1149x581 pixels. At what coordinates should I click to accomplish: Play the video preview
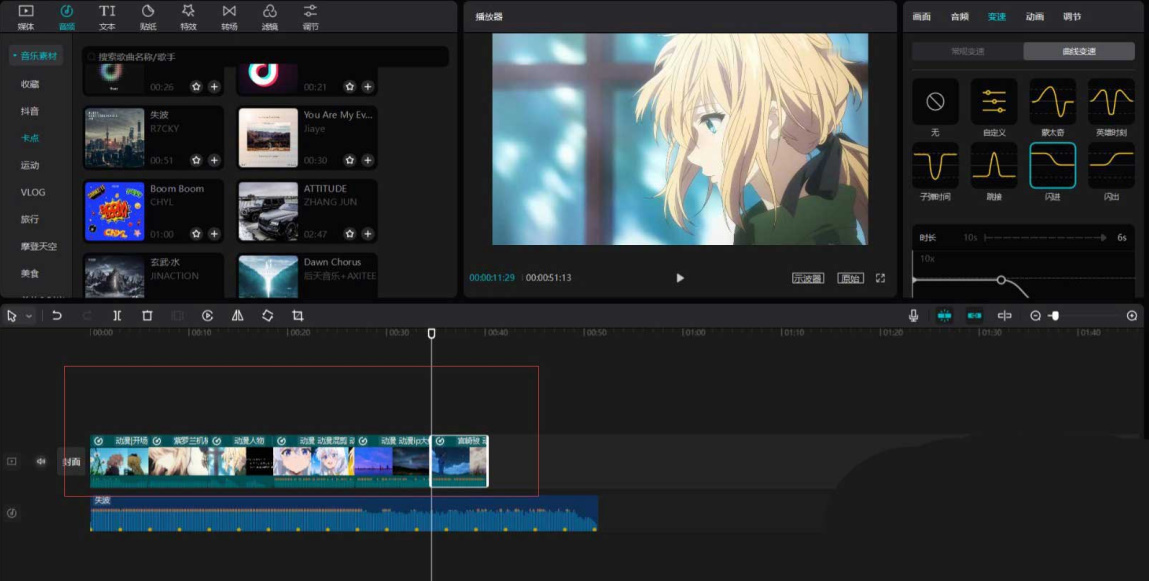680,278
